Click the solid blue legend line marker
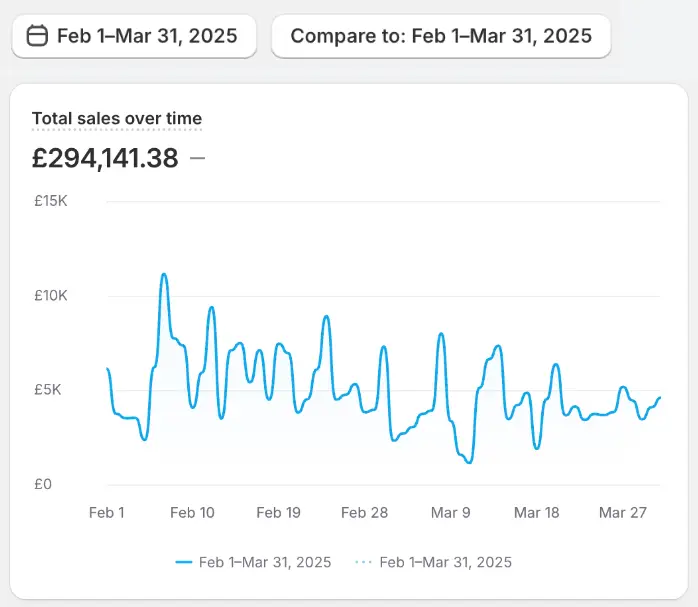The width and height of the screenshot is (698, 607). 183,562
